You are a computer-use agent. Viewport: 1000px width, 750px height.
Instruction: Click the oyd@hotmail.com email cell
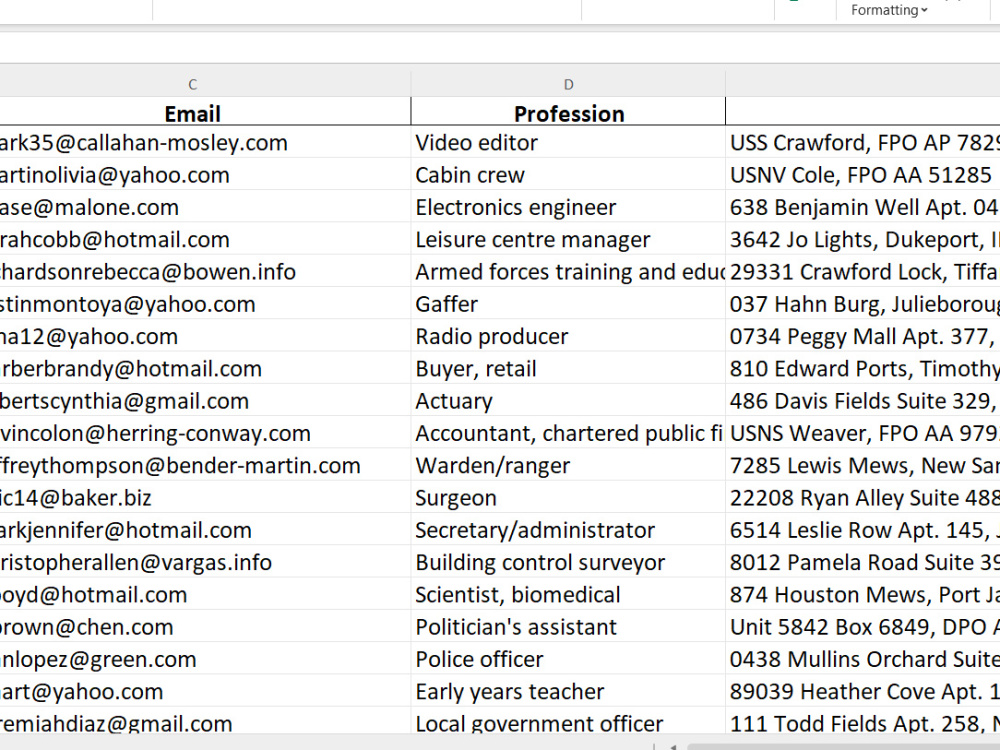205,595
